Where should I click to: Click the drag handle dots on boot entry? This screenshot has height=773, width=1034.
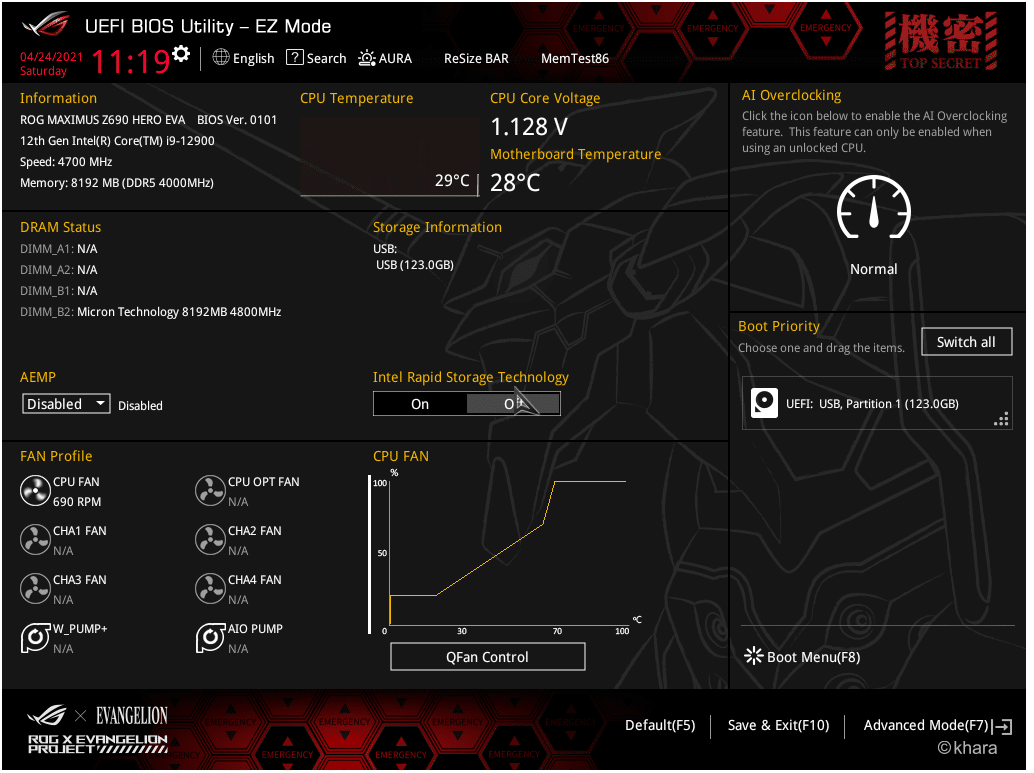[x=1001, y=419]
